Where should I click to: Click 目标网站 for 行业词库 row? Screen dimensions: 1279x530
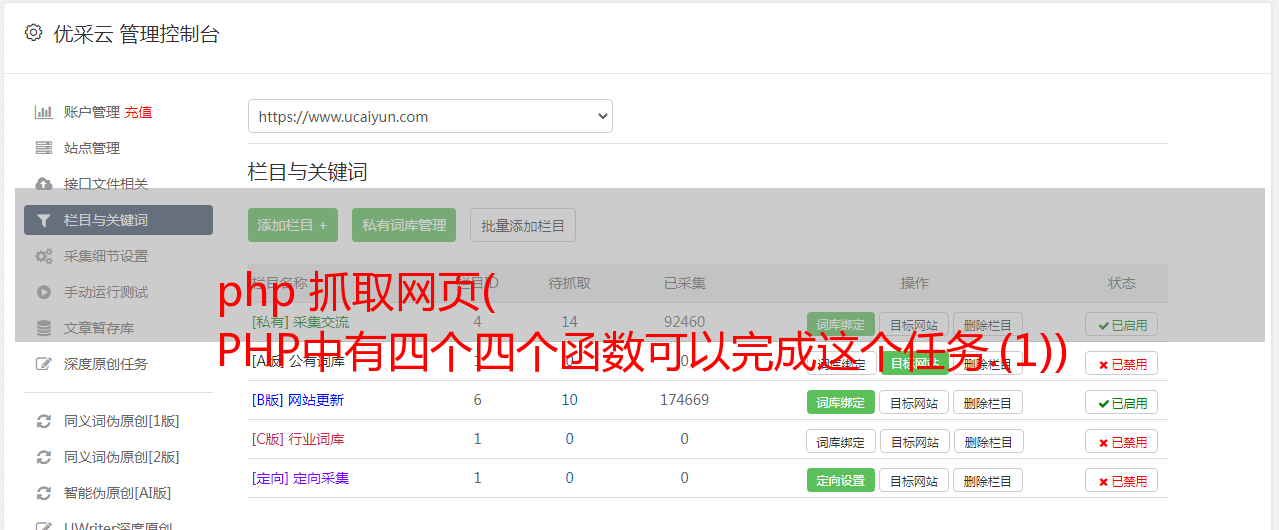914,441
